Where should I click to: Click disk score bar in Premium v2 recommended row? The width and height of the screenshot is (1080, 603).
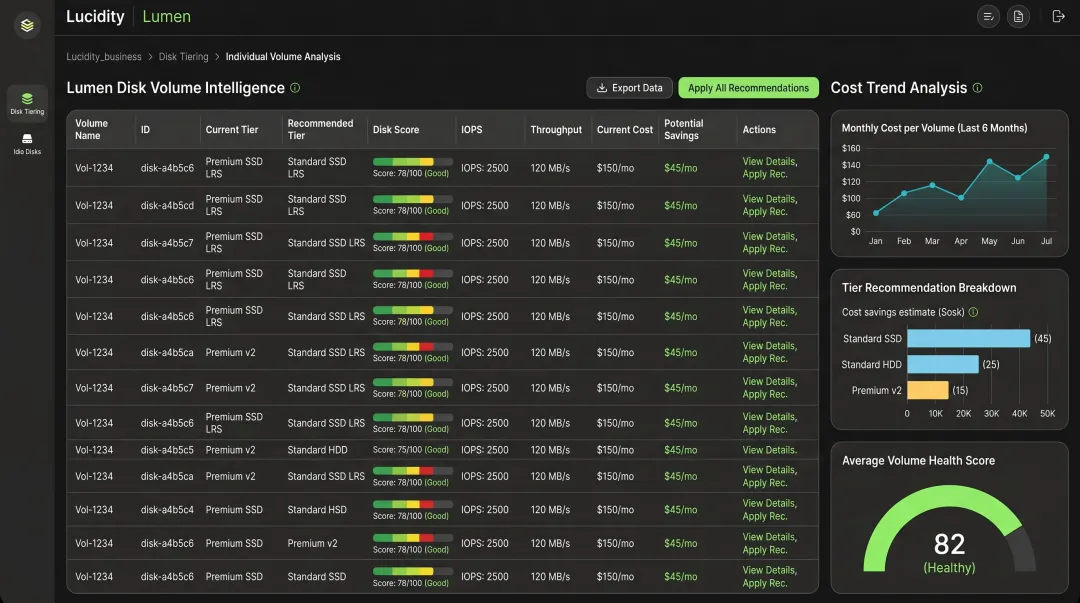[413, 538]
